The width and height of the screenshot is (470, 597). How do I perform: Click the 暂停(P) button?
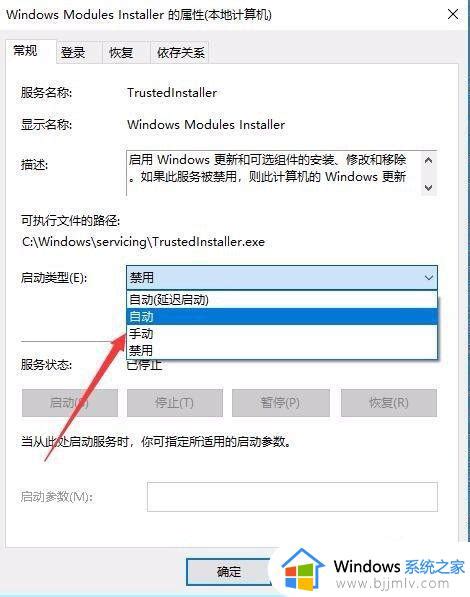coord(281,402)
